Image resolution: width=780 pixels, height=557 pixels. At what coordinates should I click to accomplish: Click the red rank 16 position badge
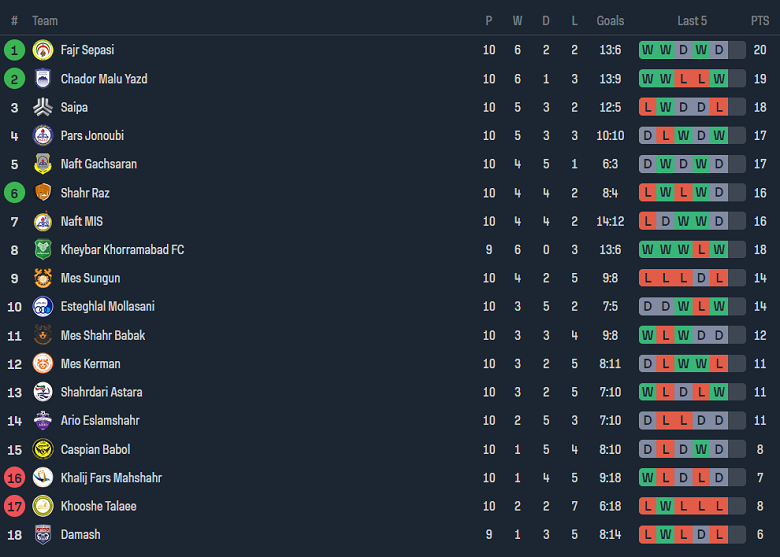point(14,478)
